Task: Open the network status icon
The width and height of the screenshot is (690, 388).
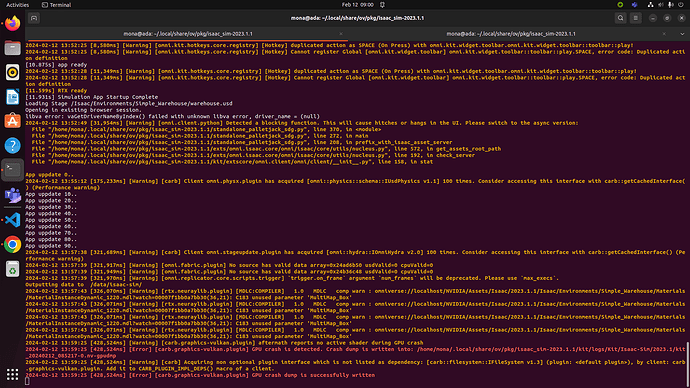Action: coord(650,5)
